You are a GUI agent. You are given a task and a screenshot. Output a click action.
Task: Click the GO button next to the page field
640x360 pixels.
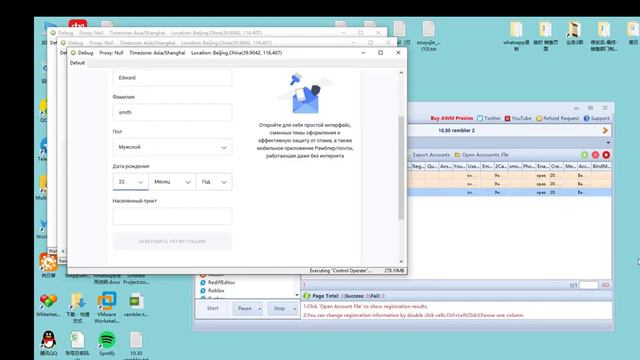tap(605, 285)
